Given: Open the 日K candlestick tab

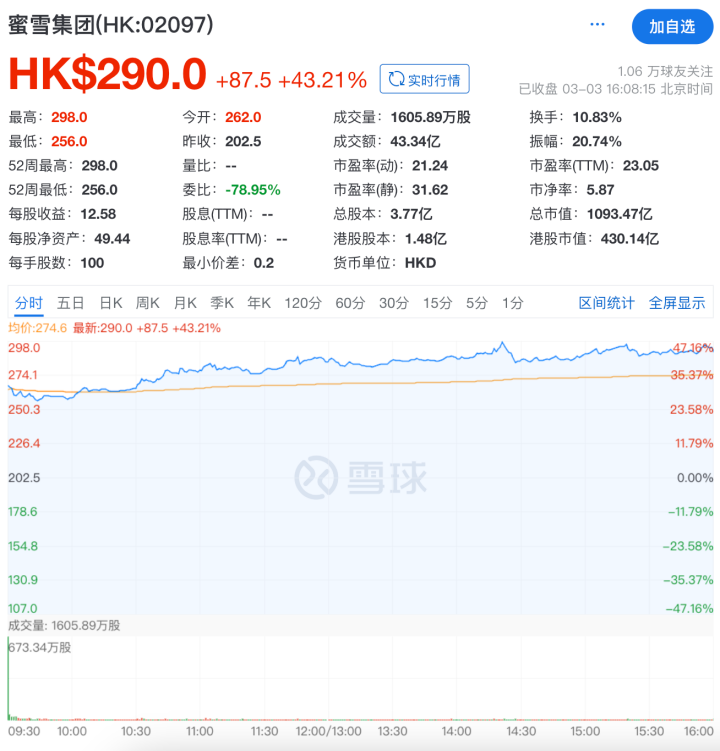Looking at the screenshot, I should pyautogui.click(x=110, y=302).
